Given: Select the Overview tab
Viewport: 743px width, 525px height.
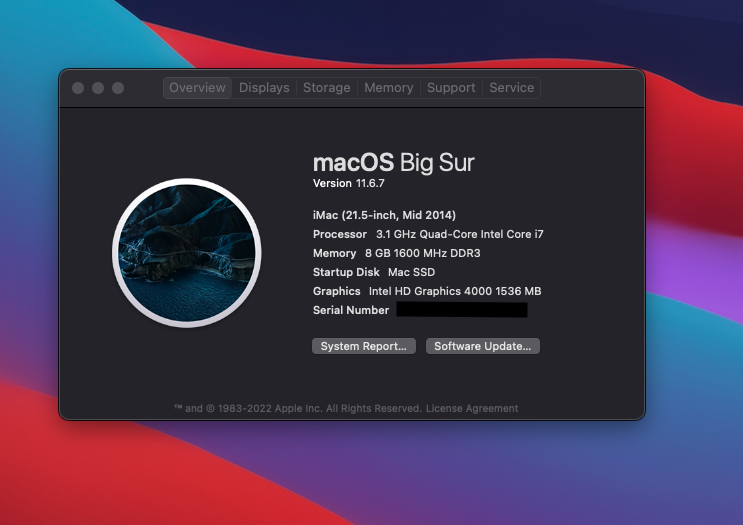Looking at the screenshot, I should coord(198,88).
